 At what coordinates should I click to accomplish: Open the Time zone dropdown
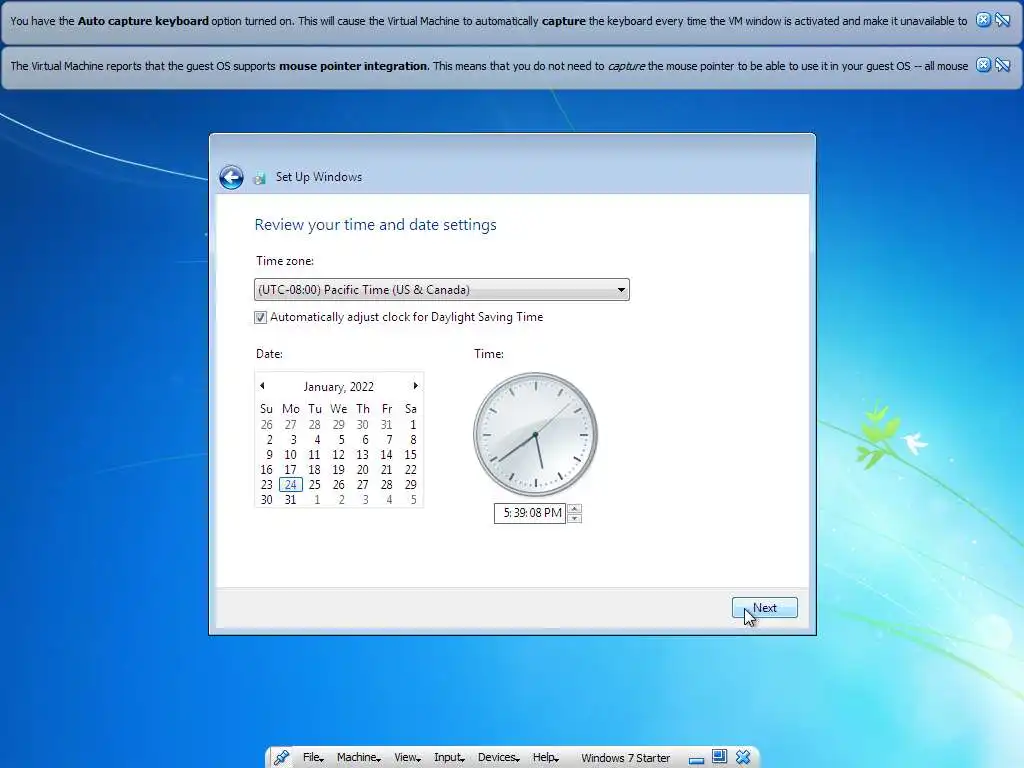point(441,289)
